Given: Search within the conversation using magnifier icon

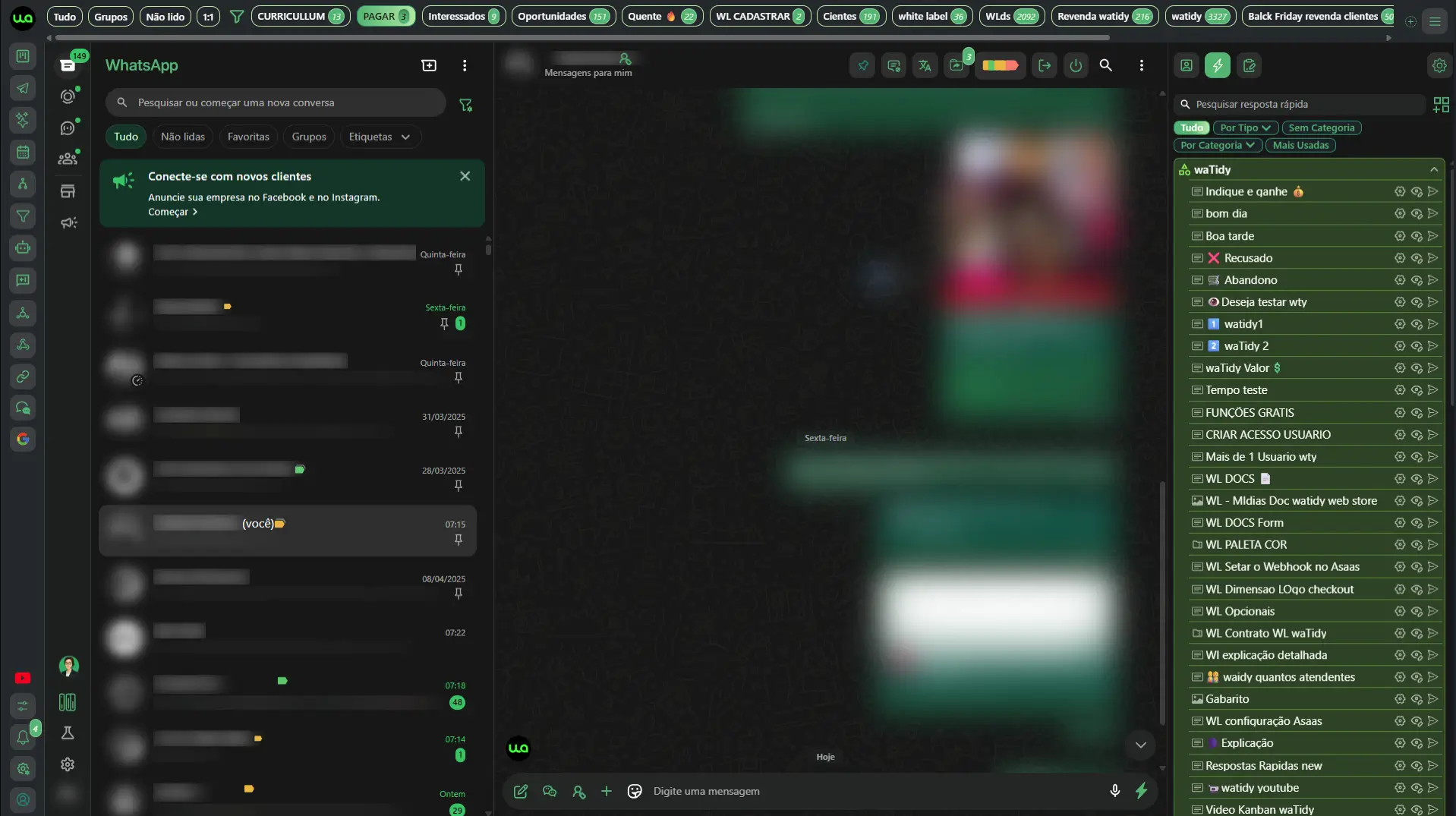Looking at the screenshot, I should [1106, 65].
